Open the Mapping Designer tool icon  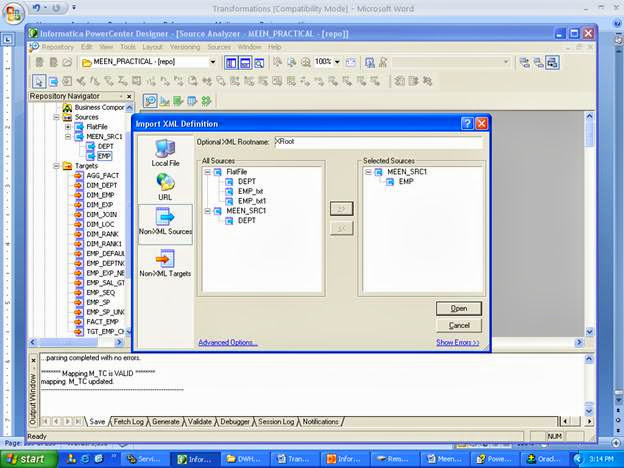[206, 101]
